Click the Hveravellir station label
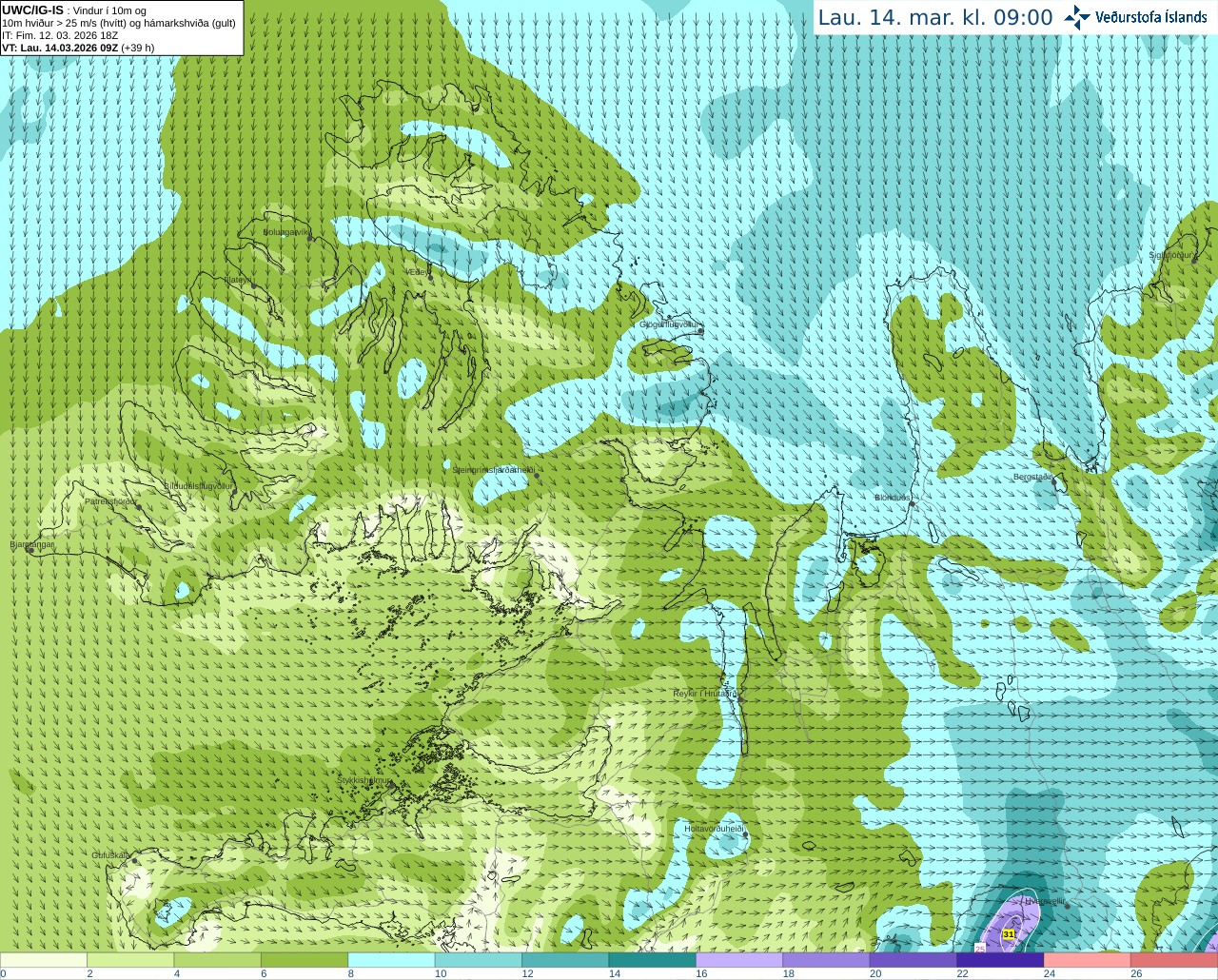1218x980 pixels. click(1043, 900)
